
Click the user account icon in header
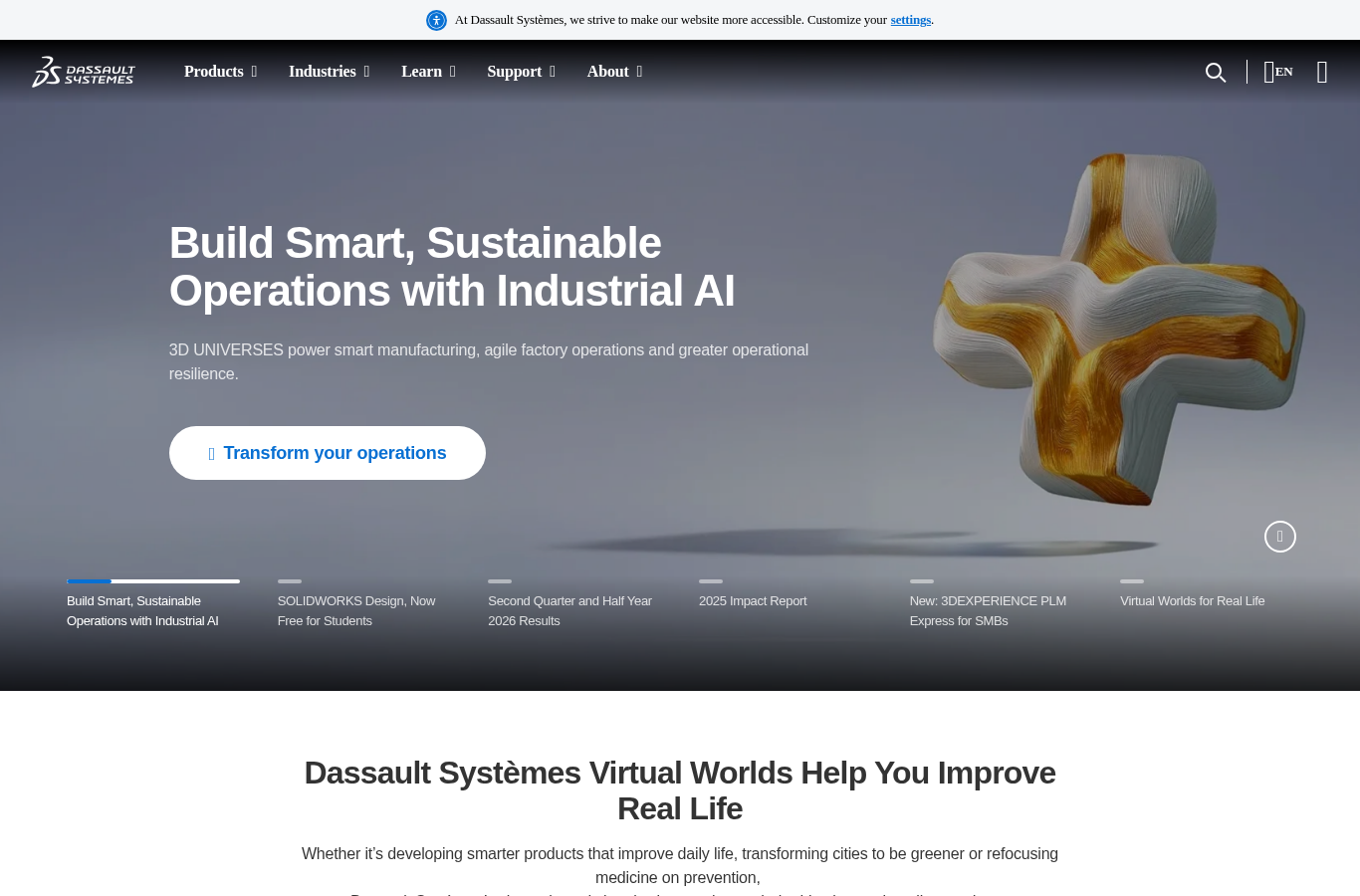click(x=1322, y=72)
